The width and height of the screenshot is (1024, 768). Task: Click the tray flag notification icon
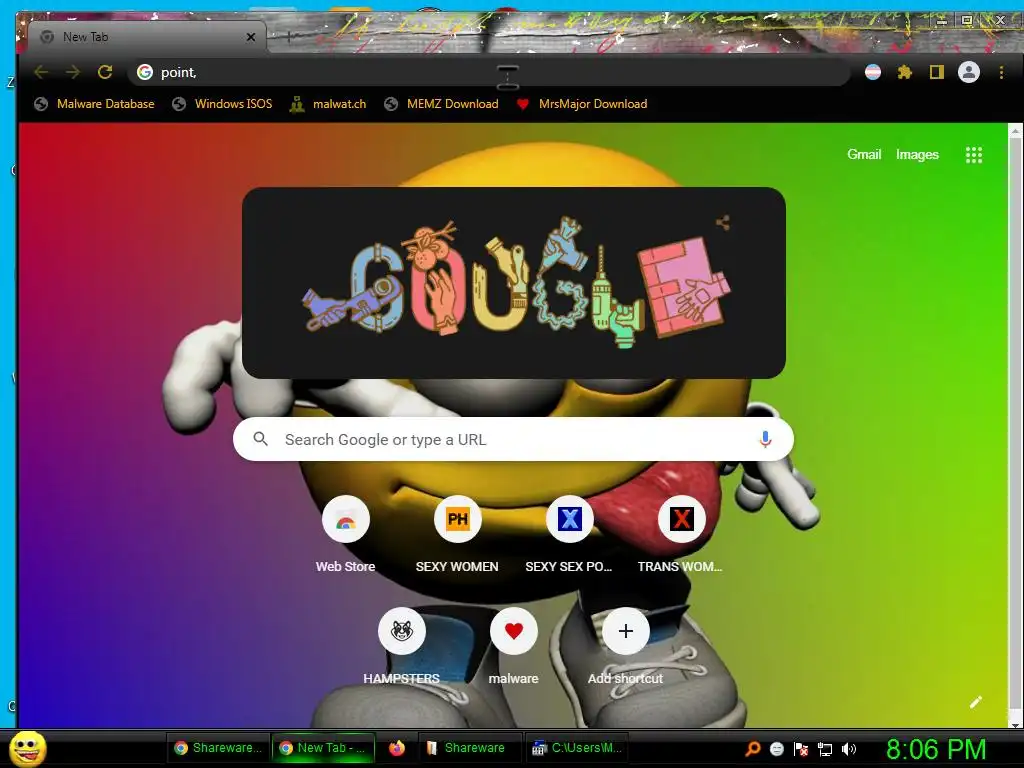tap(801, 749)
